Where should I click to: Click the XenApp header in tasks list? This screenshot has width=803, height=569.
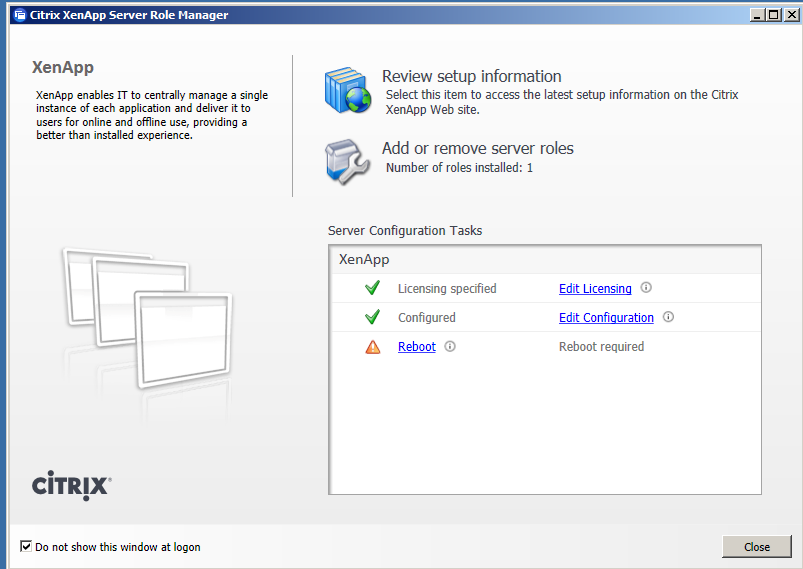[364, 259]
